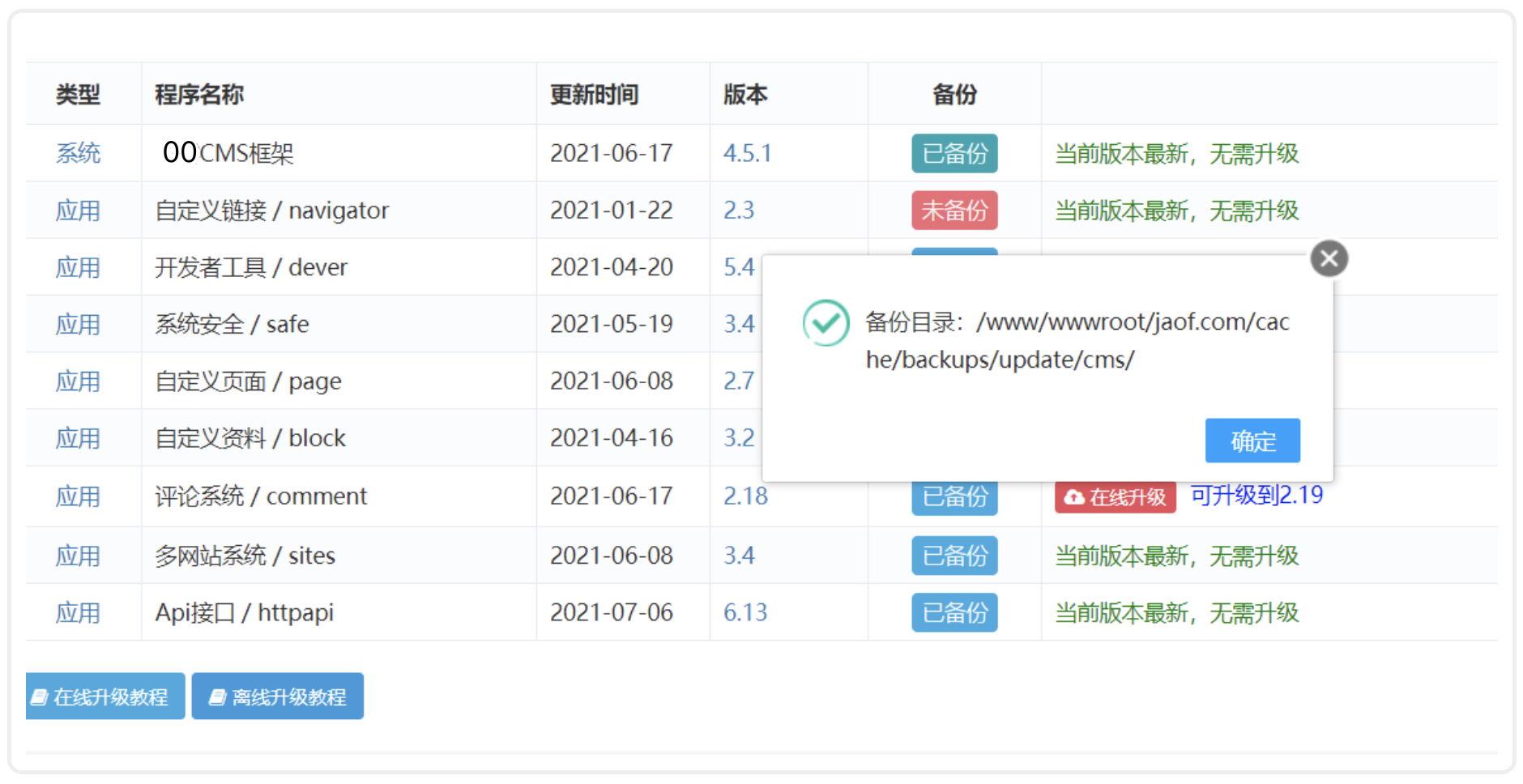The width and height of the screenshot is (1523, 784).
Task: Click date 2021-04-20 in dever row
Action: click(x=612, y=267)
